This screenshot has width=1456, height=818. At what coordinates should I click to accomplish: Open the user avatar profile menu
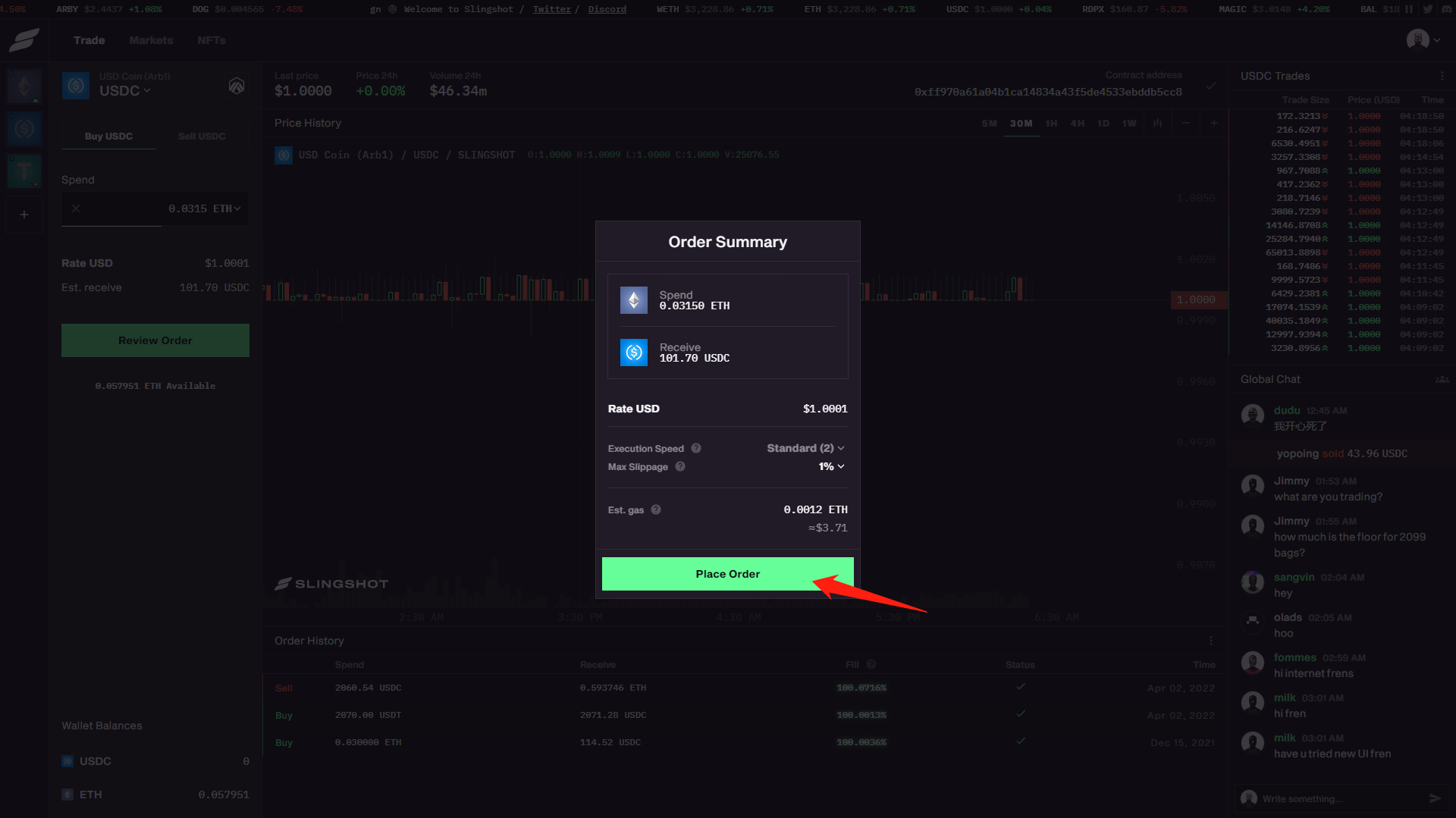pyautogui.click(x=1423, y=39)
